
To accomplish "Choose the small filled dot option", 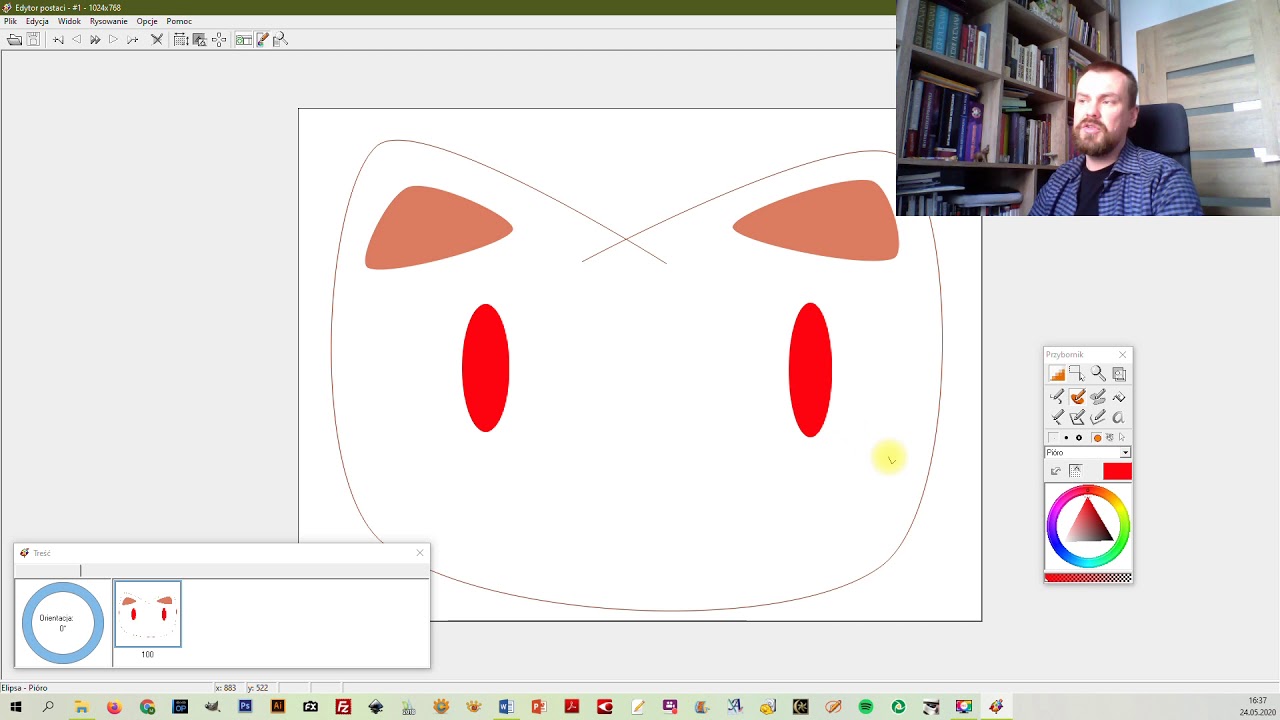I will click(1066, 438).
